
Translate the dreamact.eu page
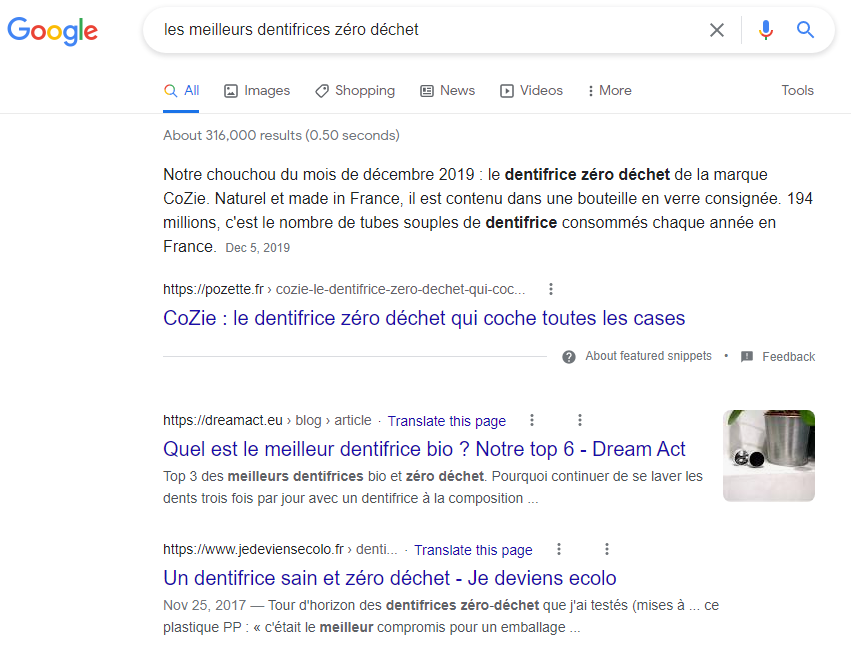point(447,421)
